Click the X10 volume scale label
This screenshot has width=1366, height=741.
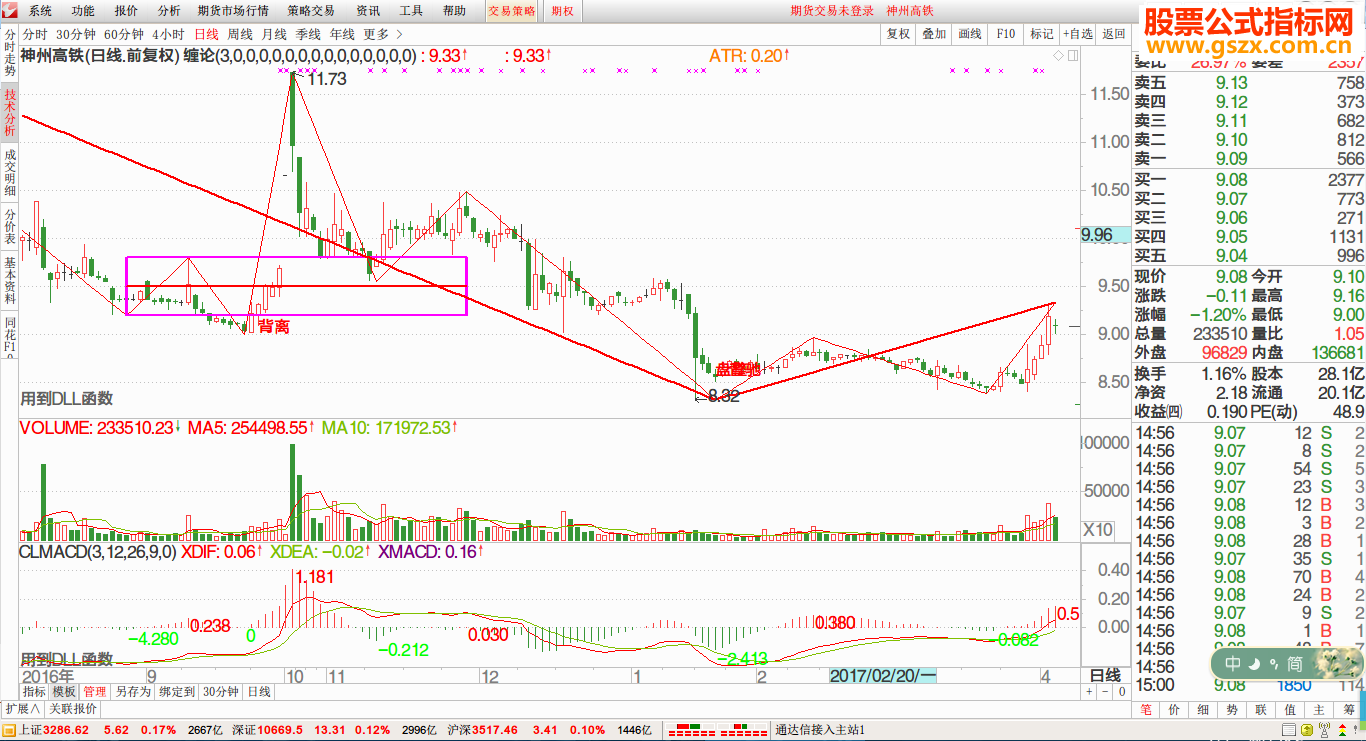1099,529
